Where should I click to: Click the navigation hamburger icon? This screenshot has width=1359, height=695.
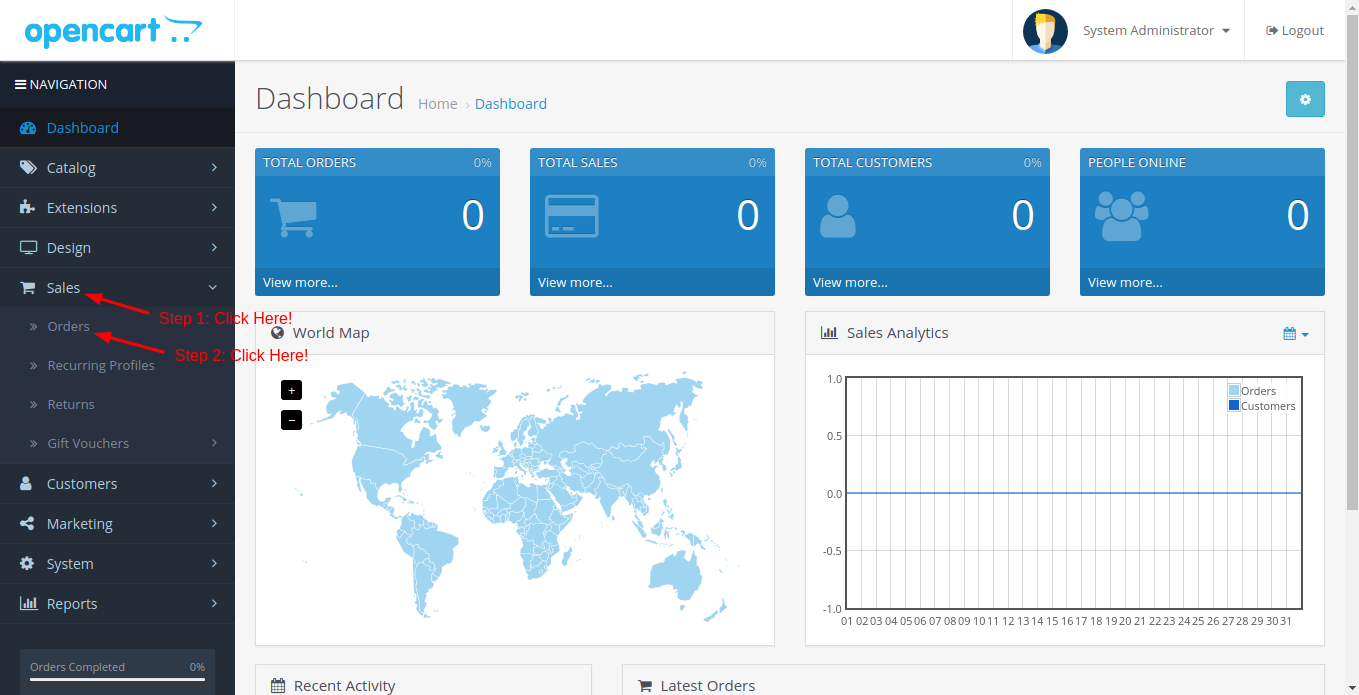point(20,85)
